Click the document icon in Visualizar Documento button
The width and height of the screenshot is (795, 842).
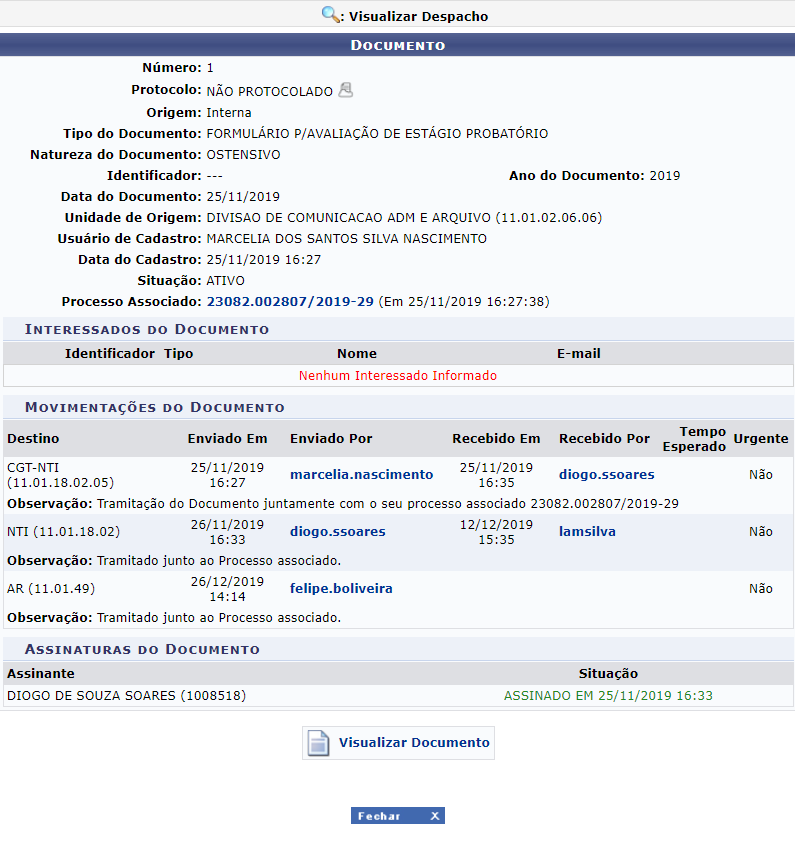pyautogui.click(x=318, y=743)
